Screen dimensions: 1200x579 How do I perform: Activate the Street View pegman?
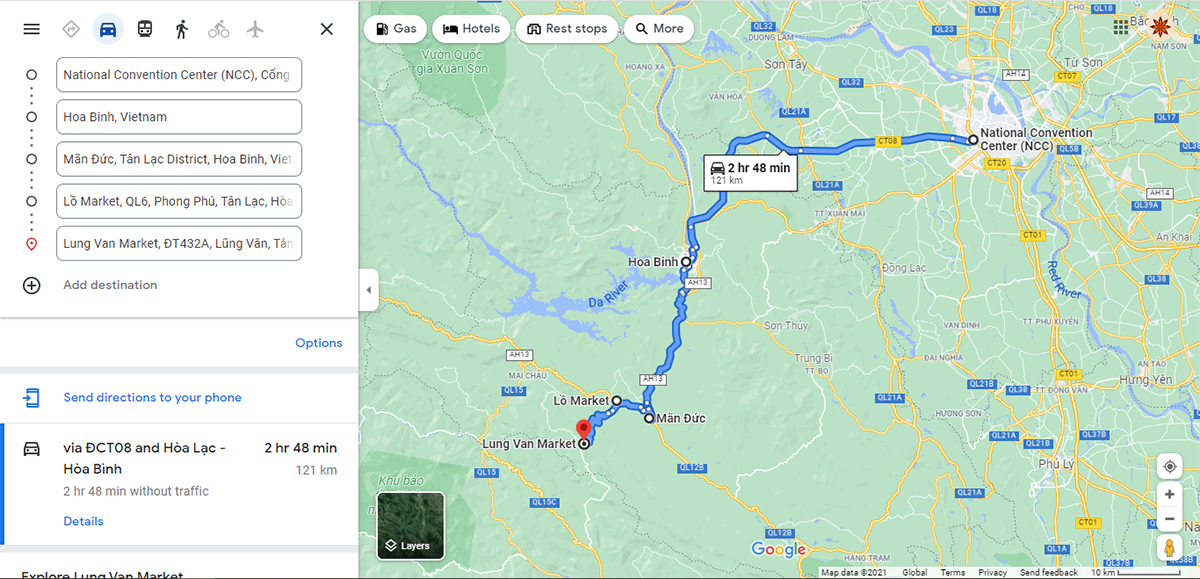(1169, 548)
